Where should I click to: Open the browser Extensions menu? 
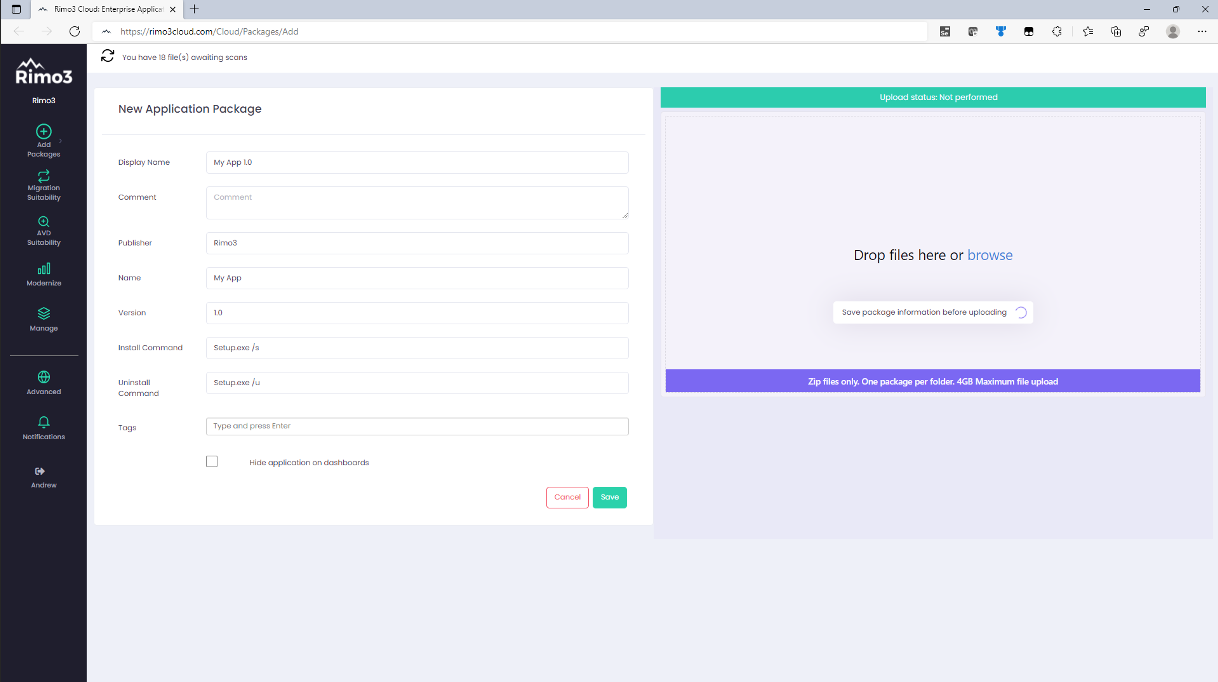click(x=1056, y=31)
